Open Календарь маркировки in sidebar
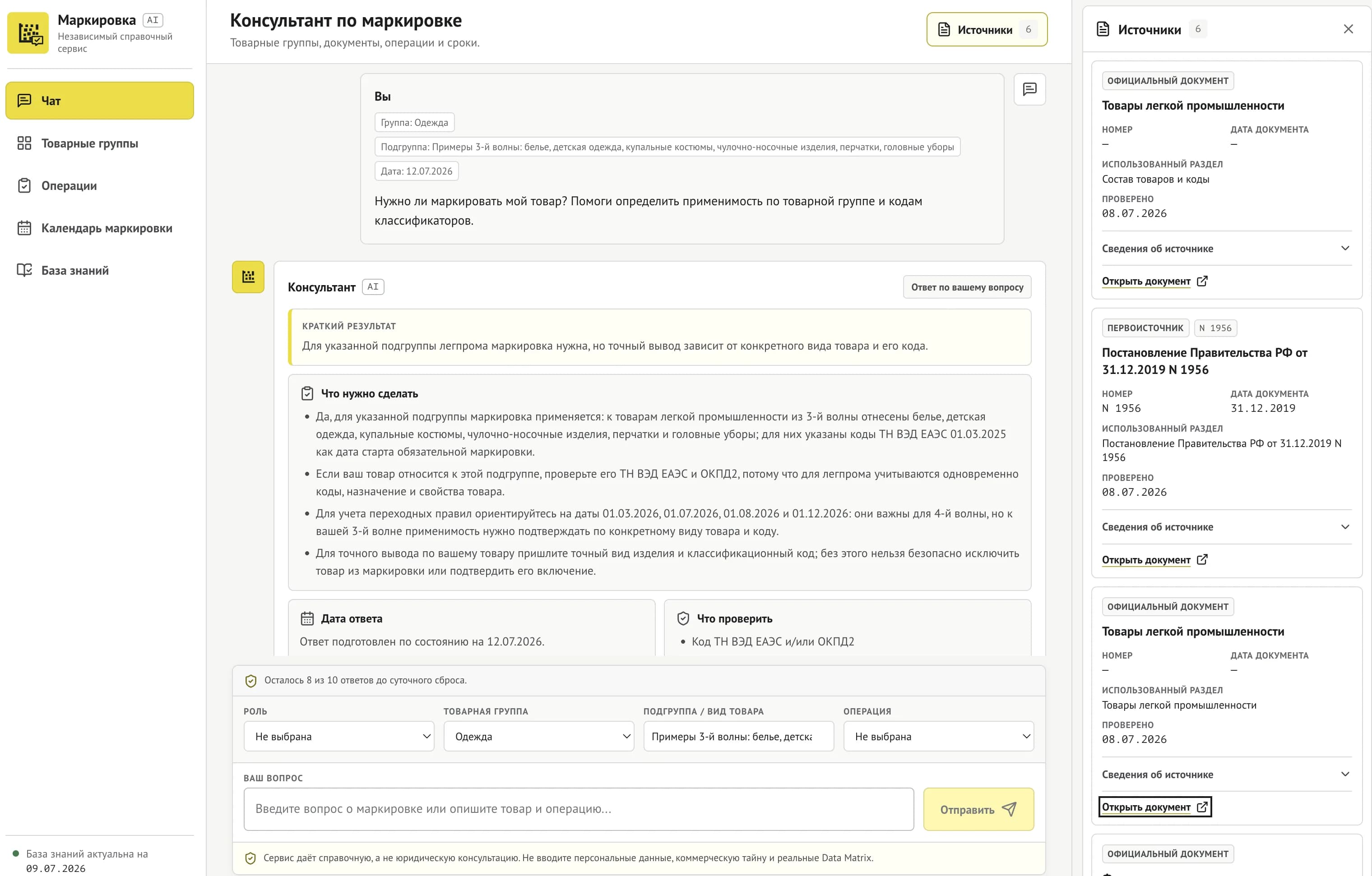Viewport: 1372px width, 876px height. pos(100,228)
